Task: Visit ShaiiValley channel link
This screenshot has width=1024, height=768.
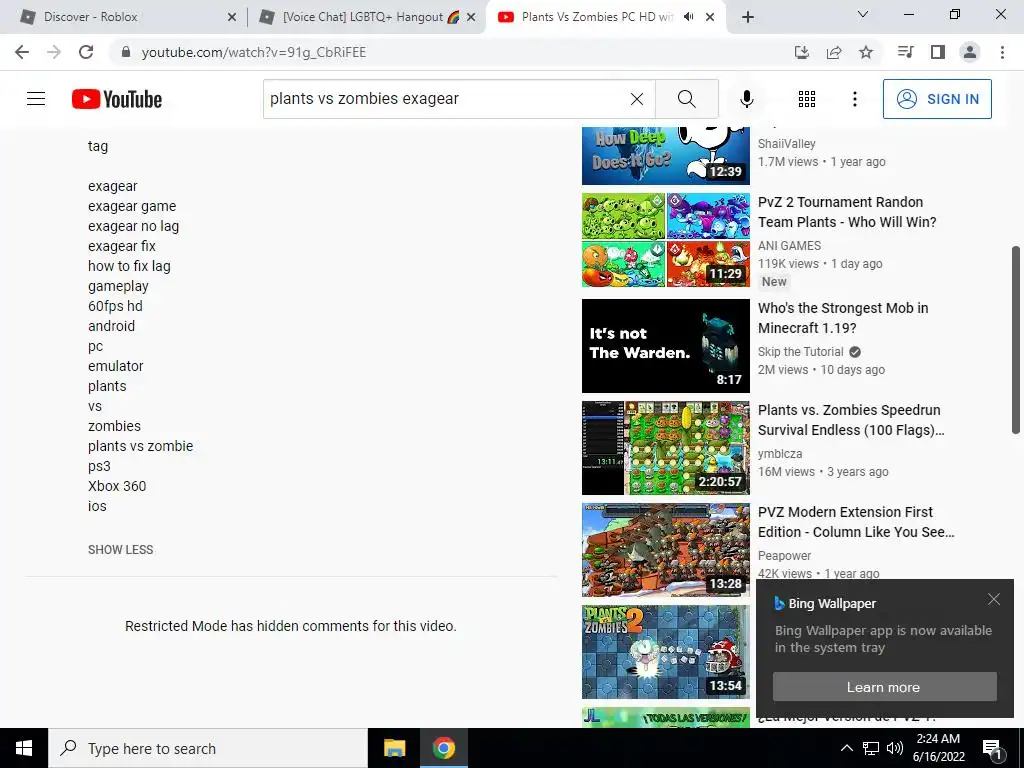Action: [x=786, y=144]
